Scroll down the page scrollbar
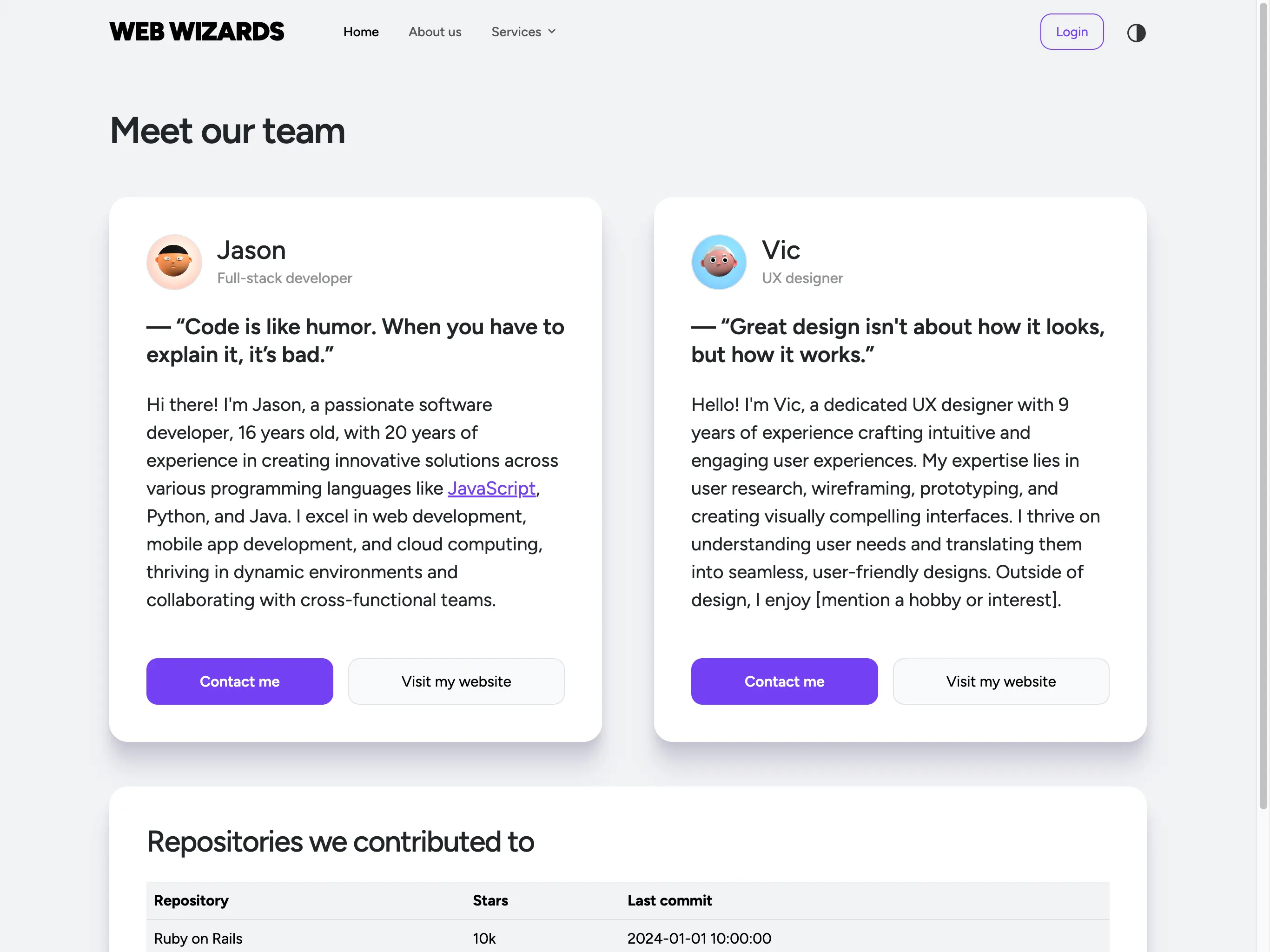 [x=1264, y=476]
